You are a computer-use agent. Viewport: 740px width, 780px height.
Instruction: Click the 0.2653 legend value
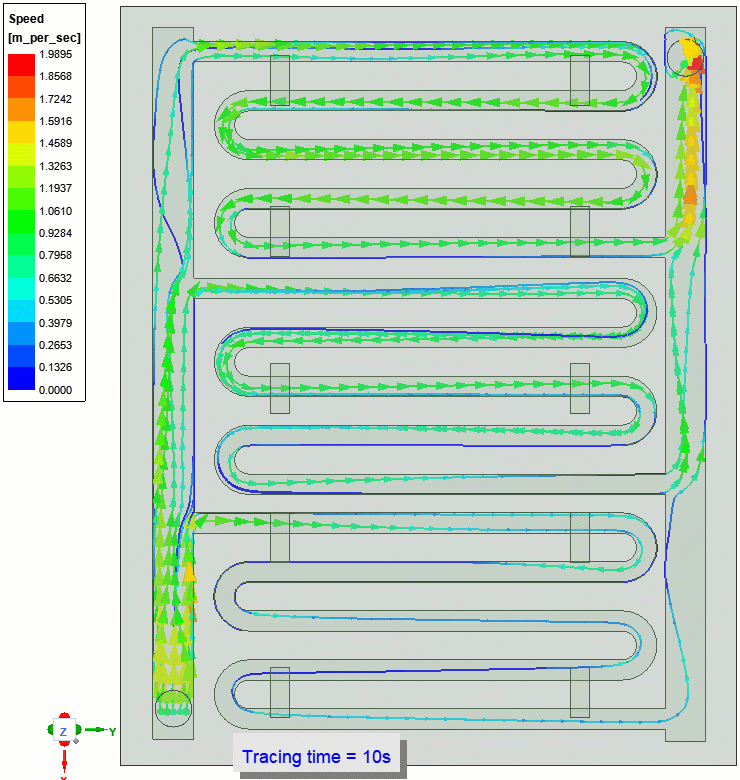55,345
